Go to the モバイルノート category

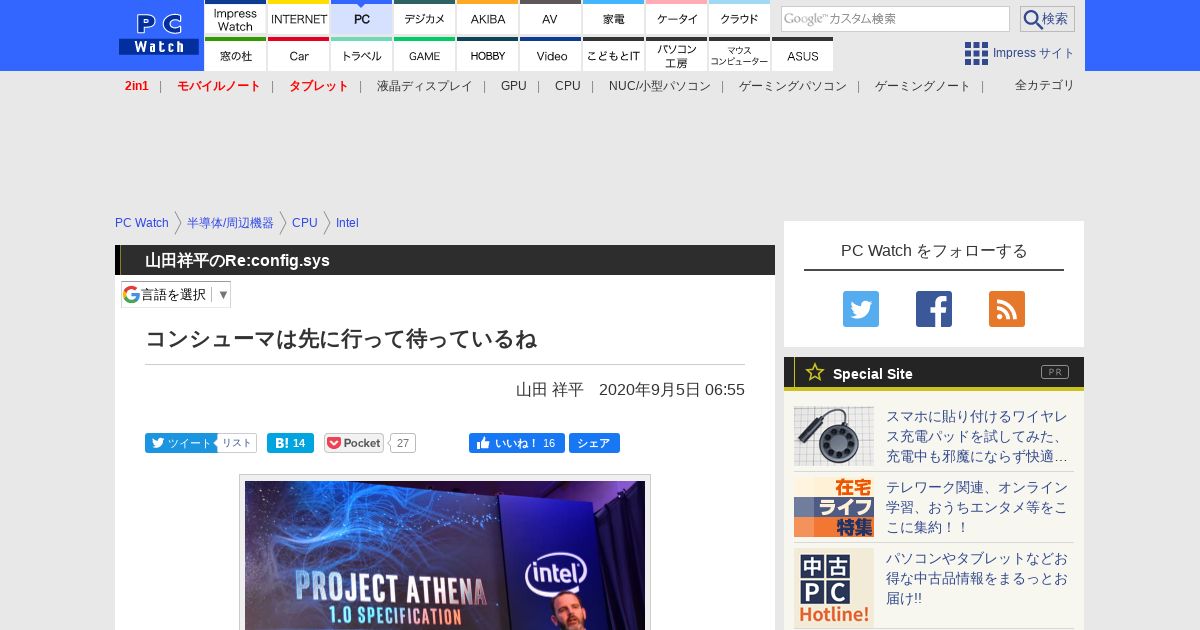pyautogui.click(x=219, y=86)
